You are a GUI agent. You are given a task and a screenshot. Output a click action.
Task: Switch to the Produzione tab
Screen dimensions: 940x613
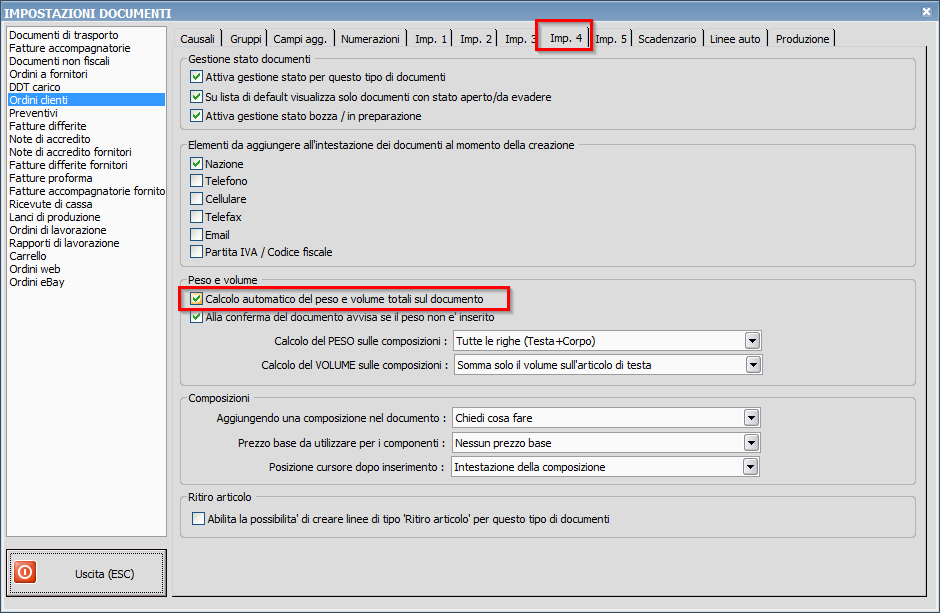(x=802, y=39)
